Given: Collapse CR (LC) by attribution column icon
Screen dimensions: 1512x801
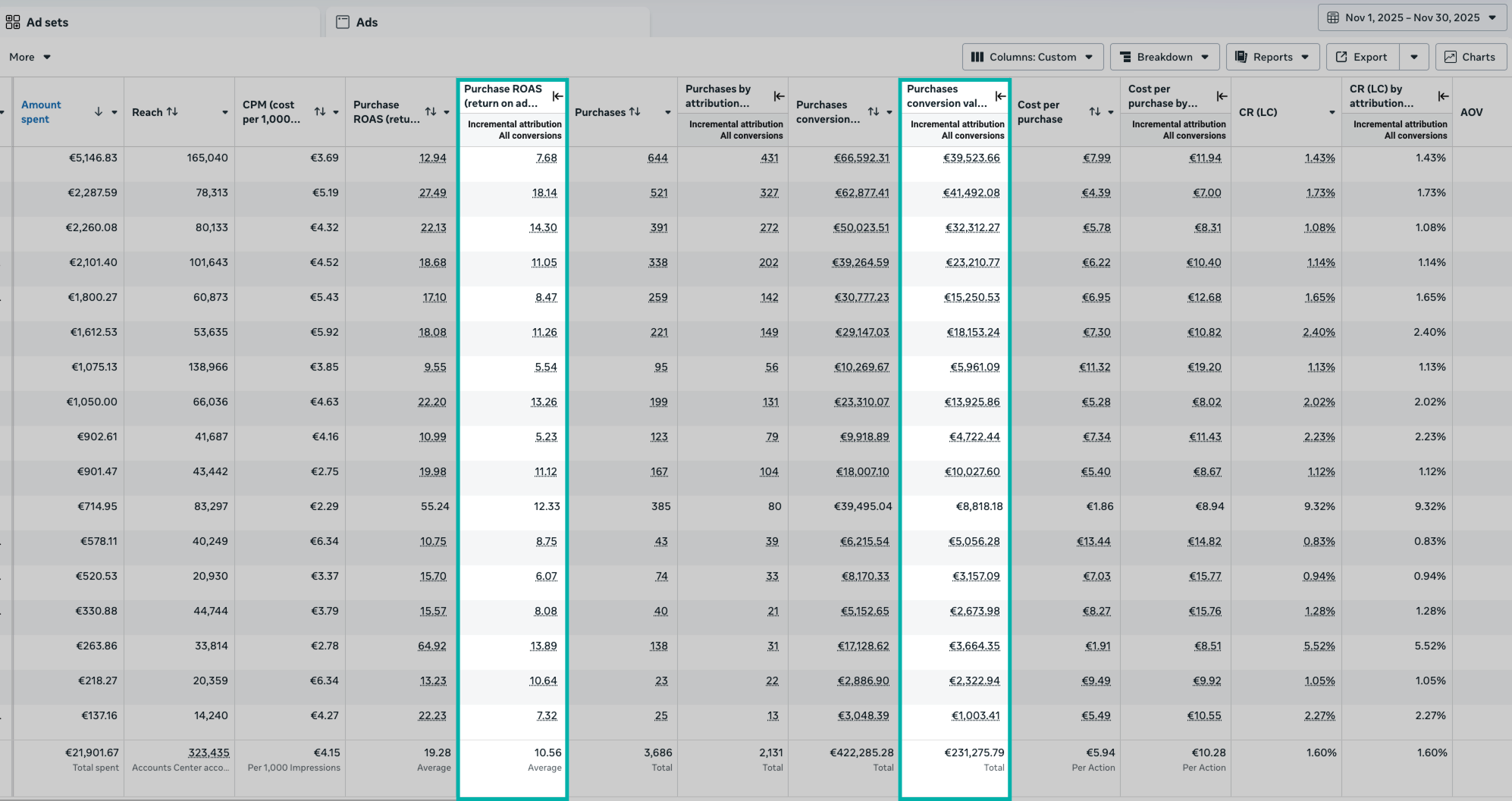Looking at the screenshot, I should pos(1443,96).
